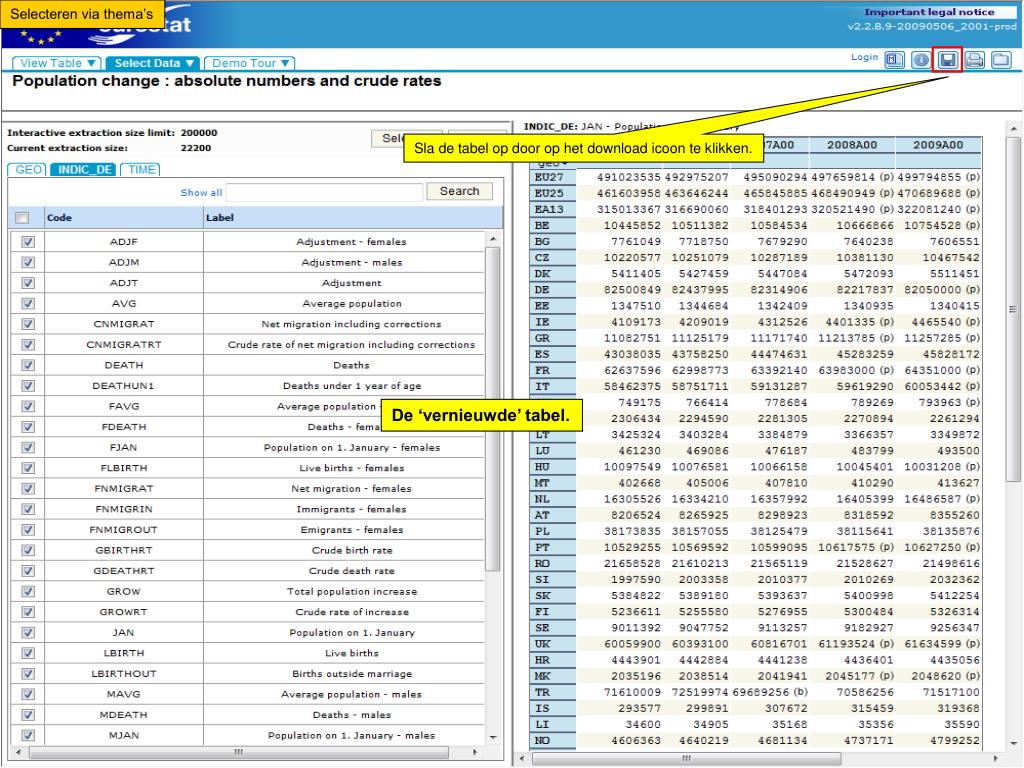Click the Search button
This screenshot has height=768, width=1024.
(x=459, y=192)
